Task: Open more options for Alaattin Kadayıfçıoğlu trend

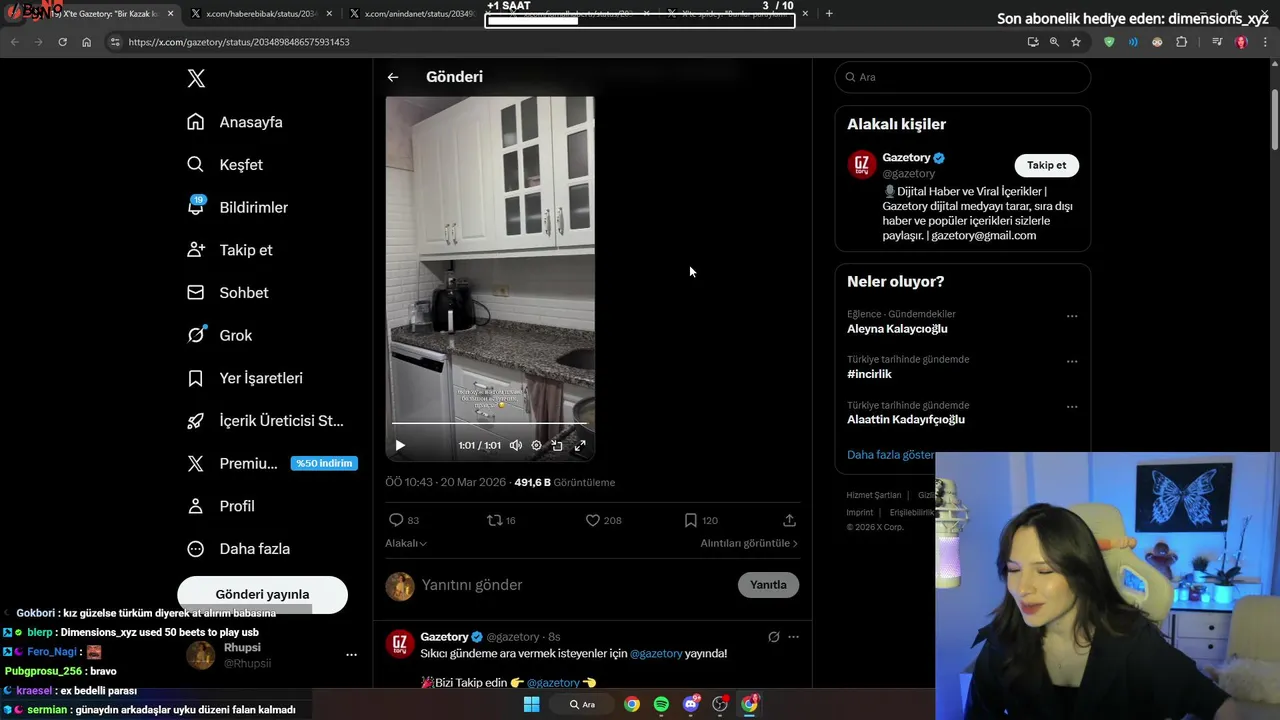Action: pyautogui.click(x=1072, y=407)
